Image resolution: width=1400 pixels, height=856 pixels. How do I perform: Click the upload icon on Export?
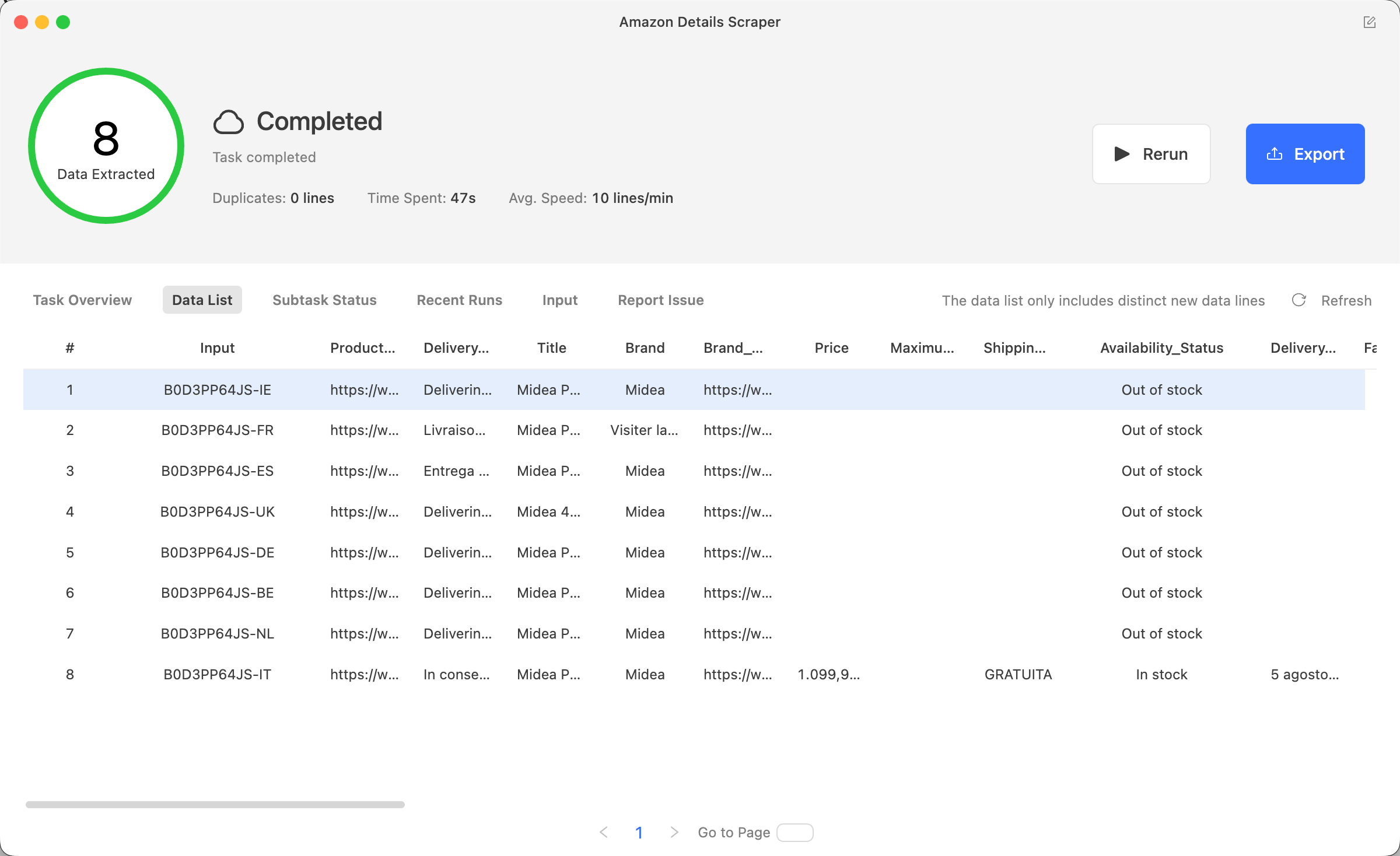point(1275,154)
